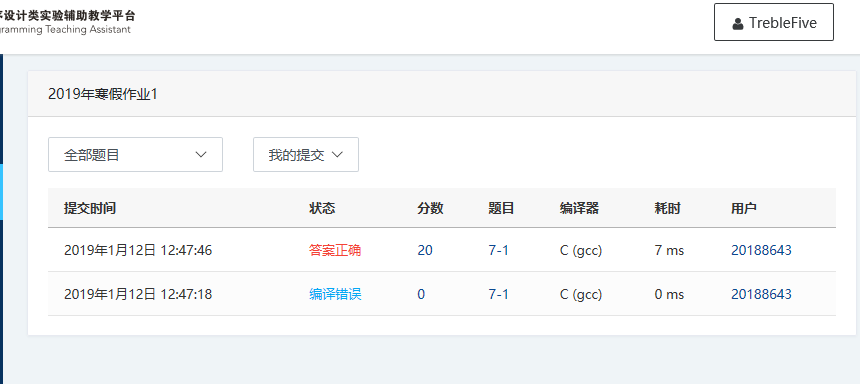
Task: Click the 7 ms runtime value
Action: tap(669, 250)
